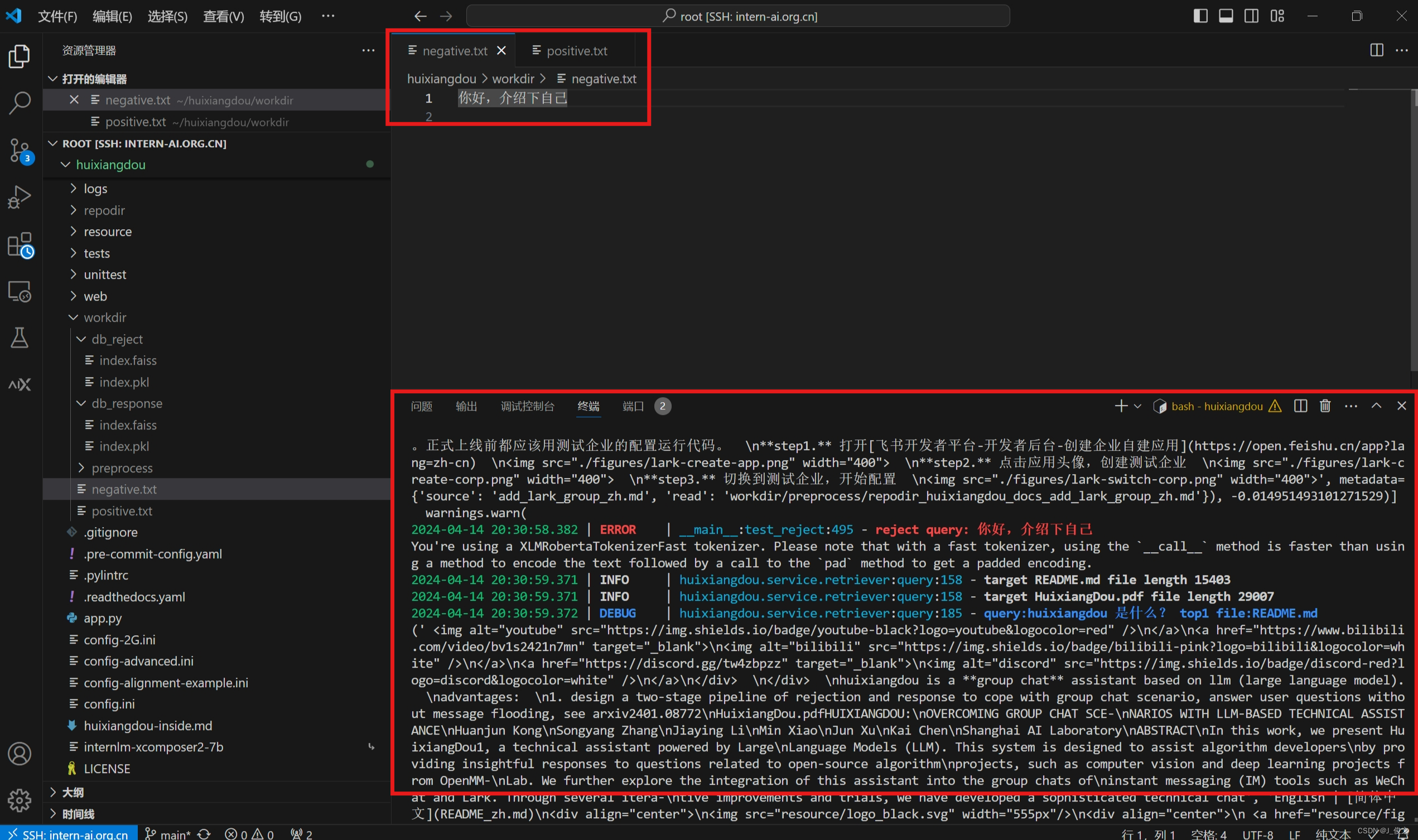Image resolution: width=1418 pixels, height=840 pixels.
Task: Toggle the bottom panel layout icon
Action: click(x=1226, y=16)
